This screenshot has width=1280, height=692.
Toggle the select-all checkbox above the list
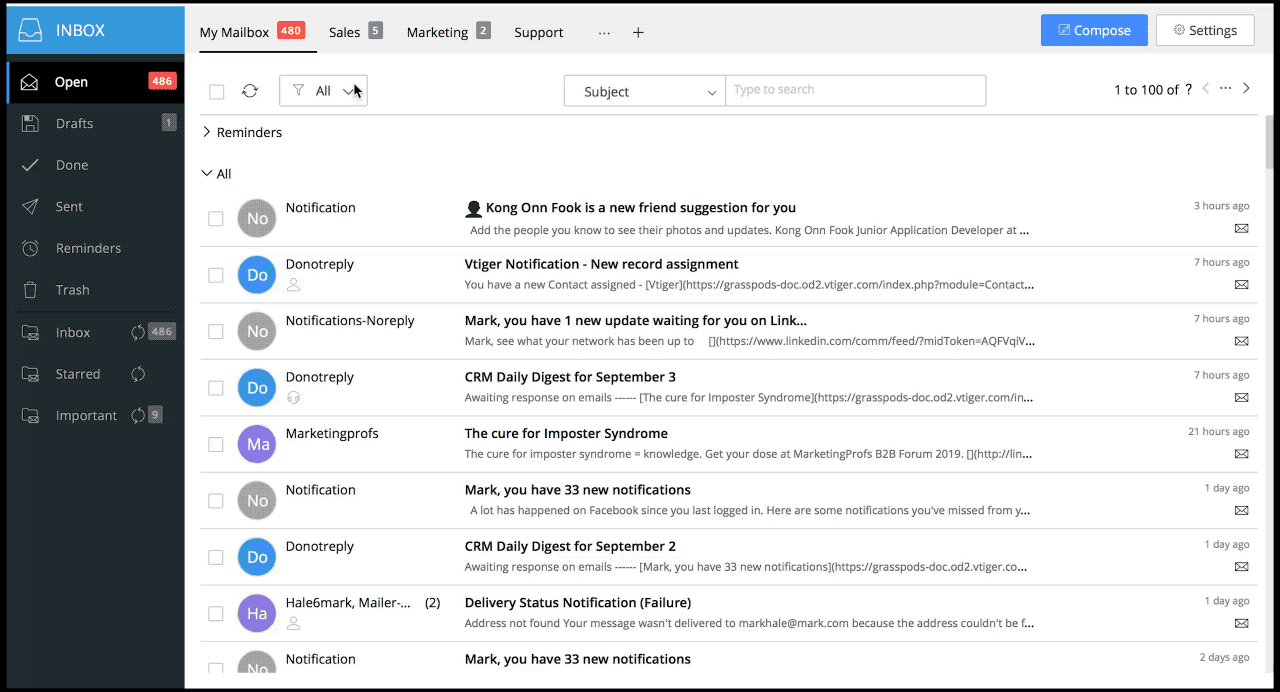click(x=216, y=91)
